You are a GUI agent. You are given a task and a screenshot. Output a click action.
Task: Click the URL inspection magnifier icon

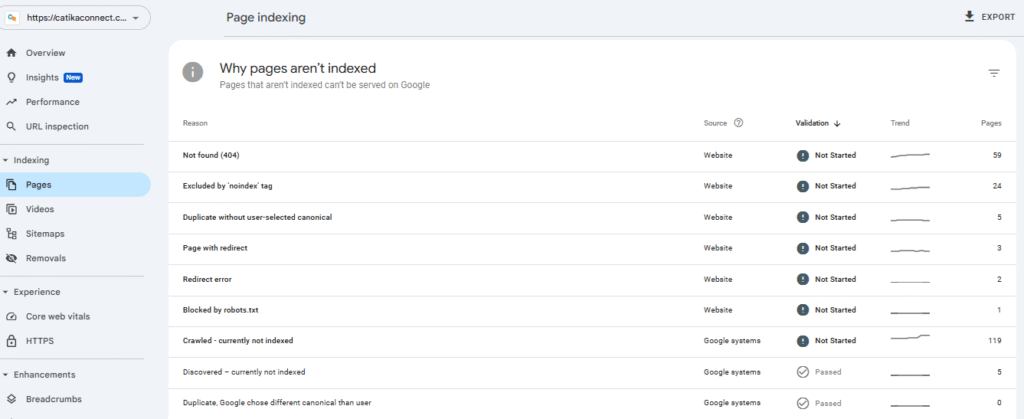tap(11, 127)
